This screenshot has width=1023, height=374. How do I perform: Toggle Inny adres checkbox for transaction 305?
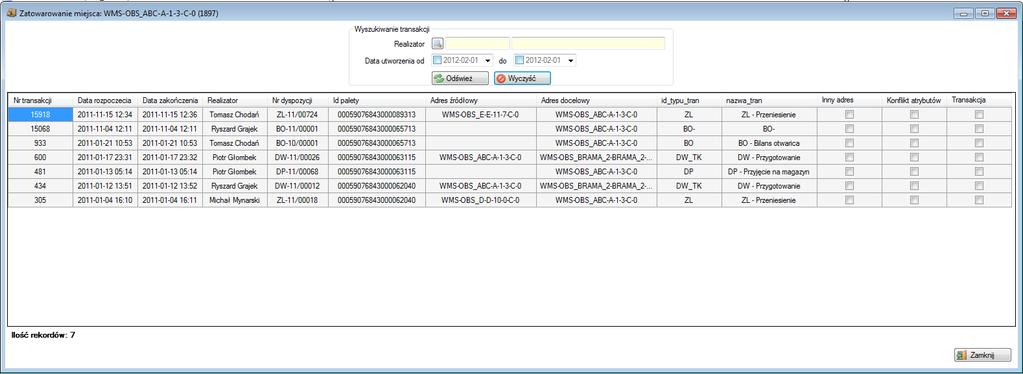tap(849, 200)
